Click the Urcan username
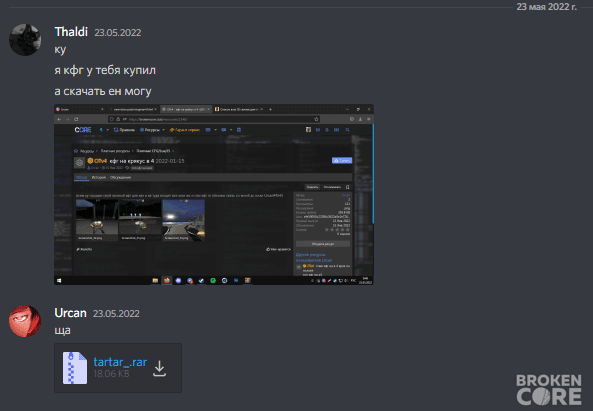593x411 pixels. [x=70, y=313]
